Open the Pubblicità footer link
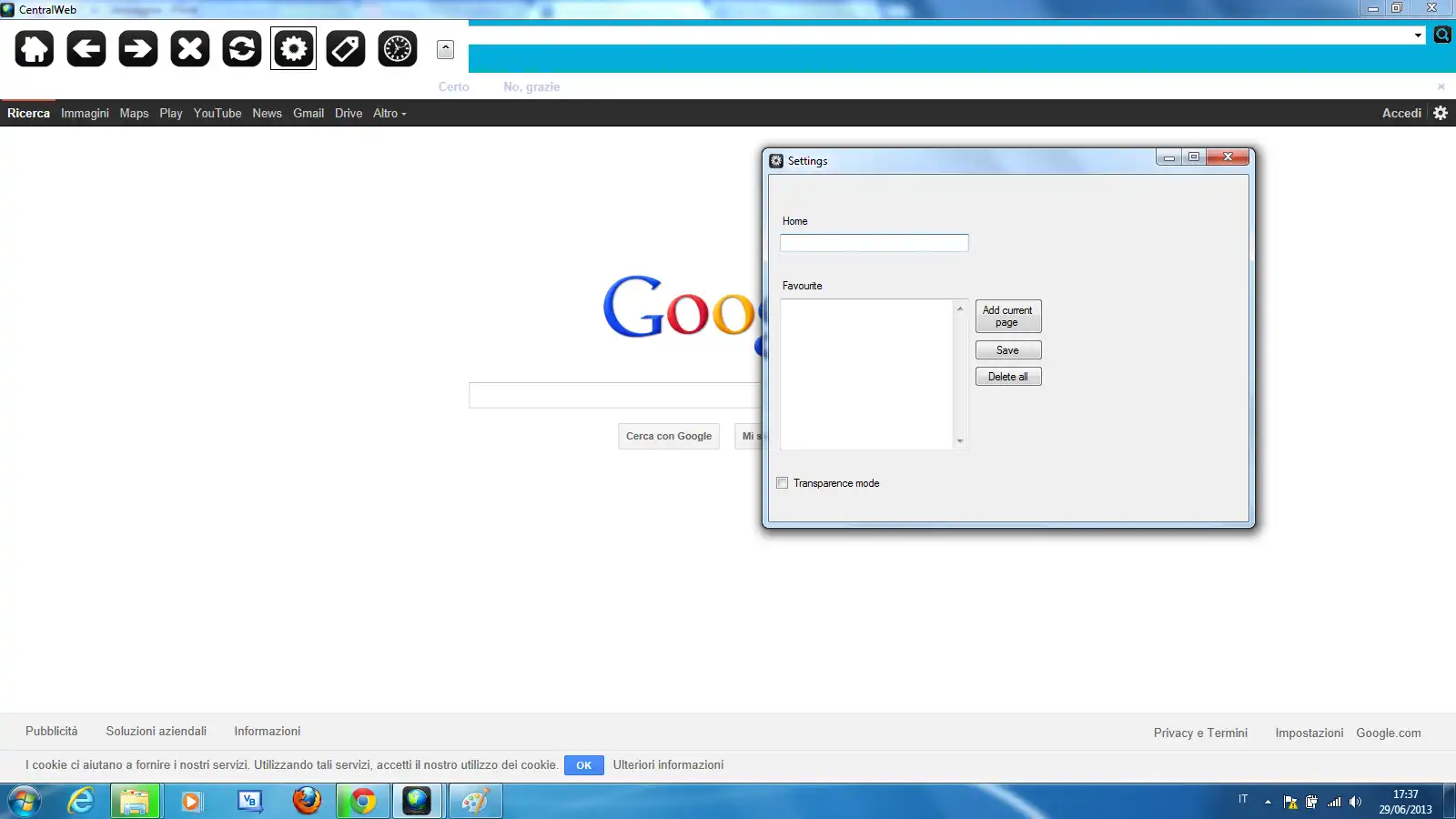The image size is (1456, 819). (52, 731)
